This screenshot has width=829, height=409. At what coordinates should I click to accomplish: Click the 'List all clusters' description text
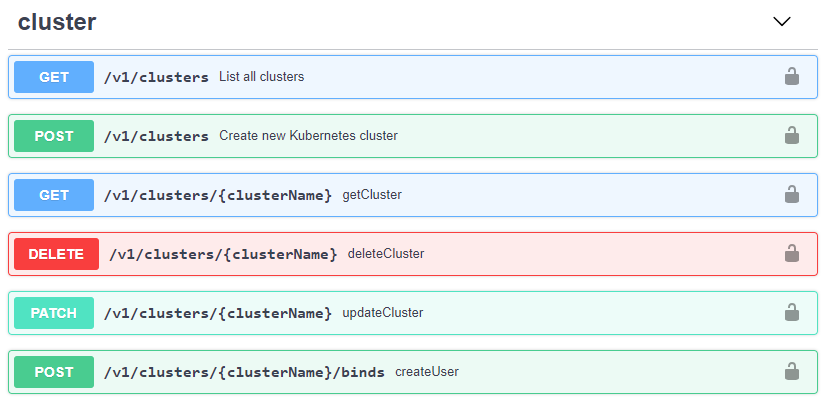coord(261,77)
